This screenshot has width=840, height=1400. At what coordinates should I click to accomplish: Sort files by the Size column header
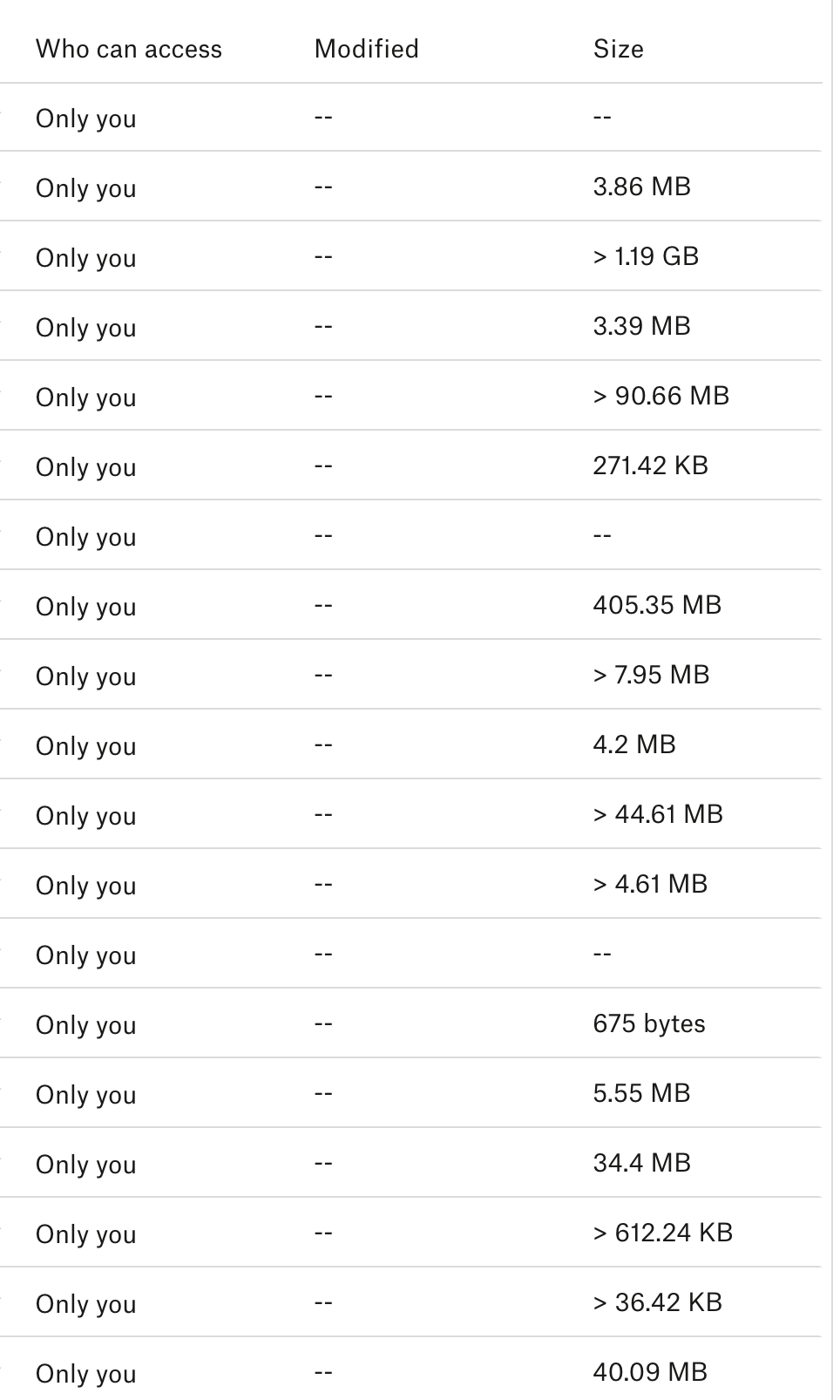pyautogui.click(x=619, y=49)
